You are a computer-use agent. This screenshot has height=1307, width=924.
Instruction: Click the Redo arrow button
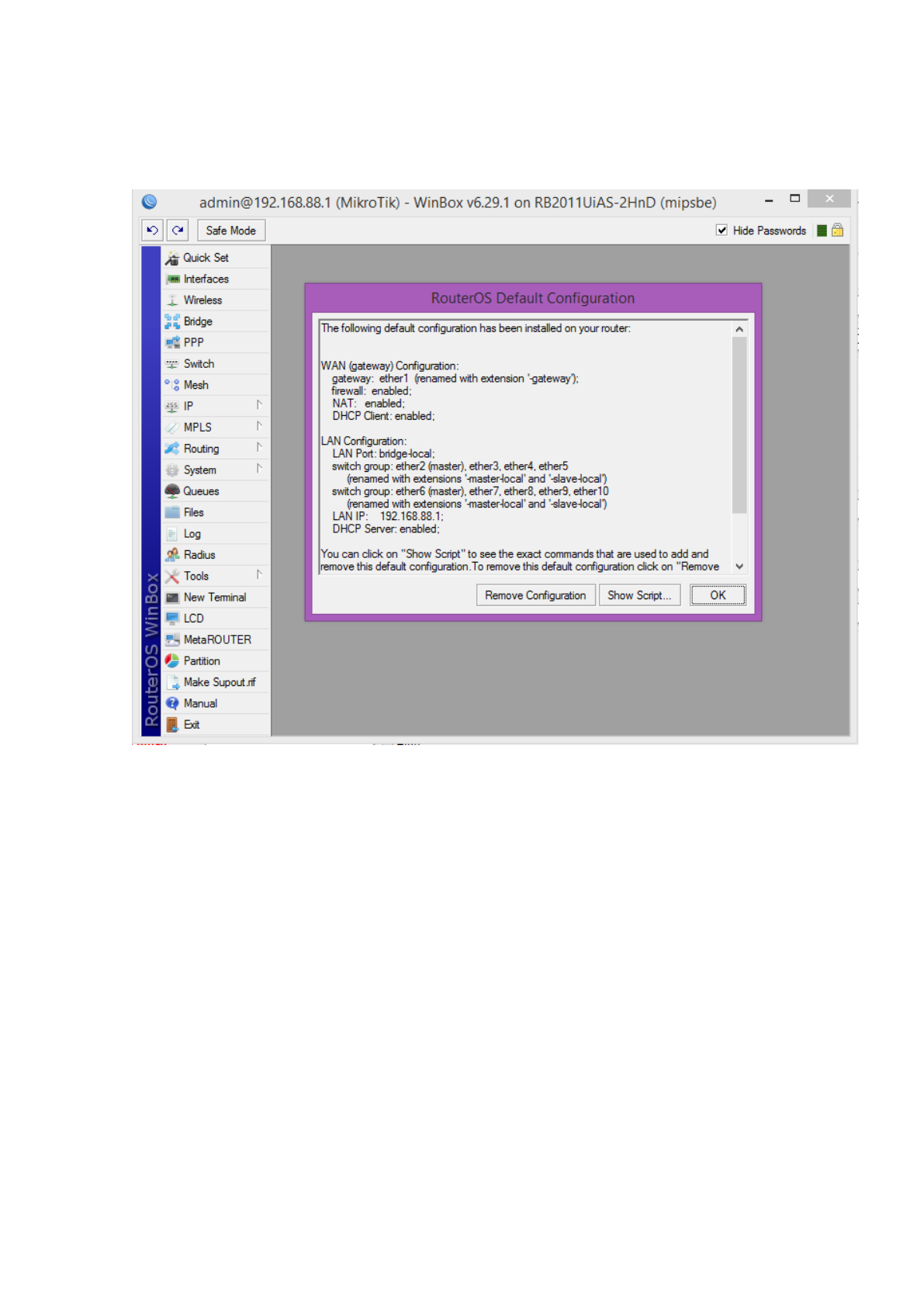tap(178, 231)
